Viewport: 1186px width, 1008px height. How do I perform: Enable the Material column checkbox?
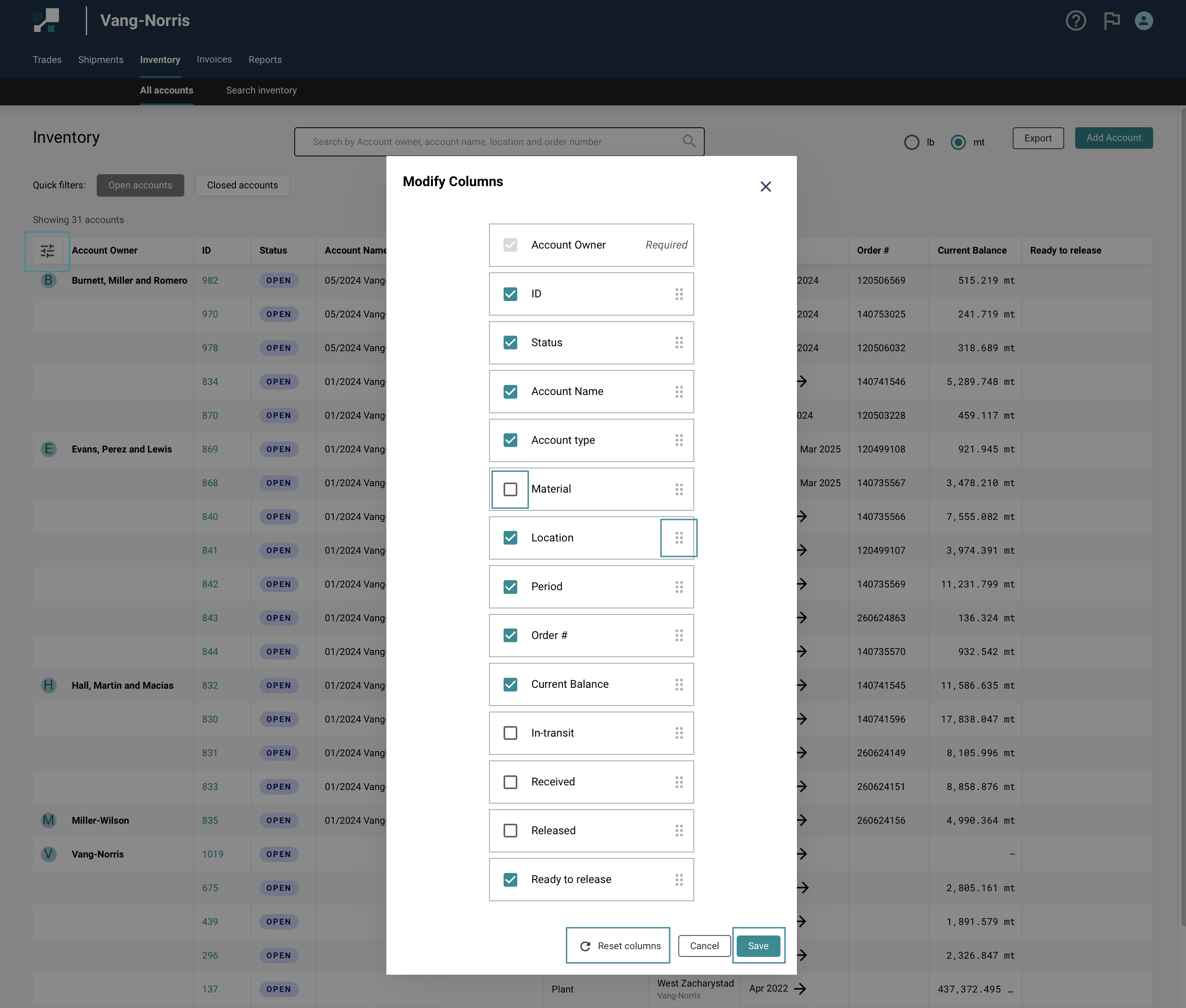pyautogui.click(x=510, y=489)
